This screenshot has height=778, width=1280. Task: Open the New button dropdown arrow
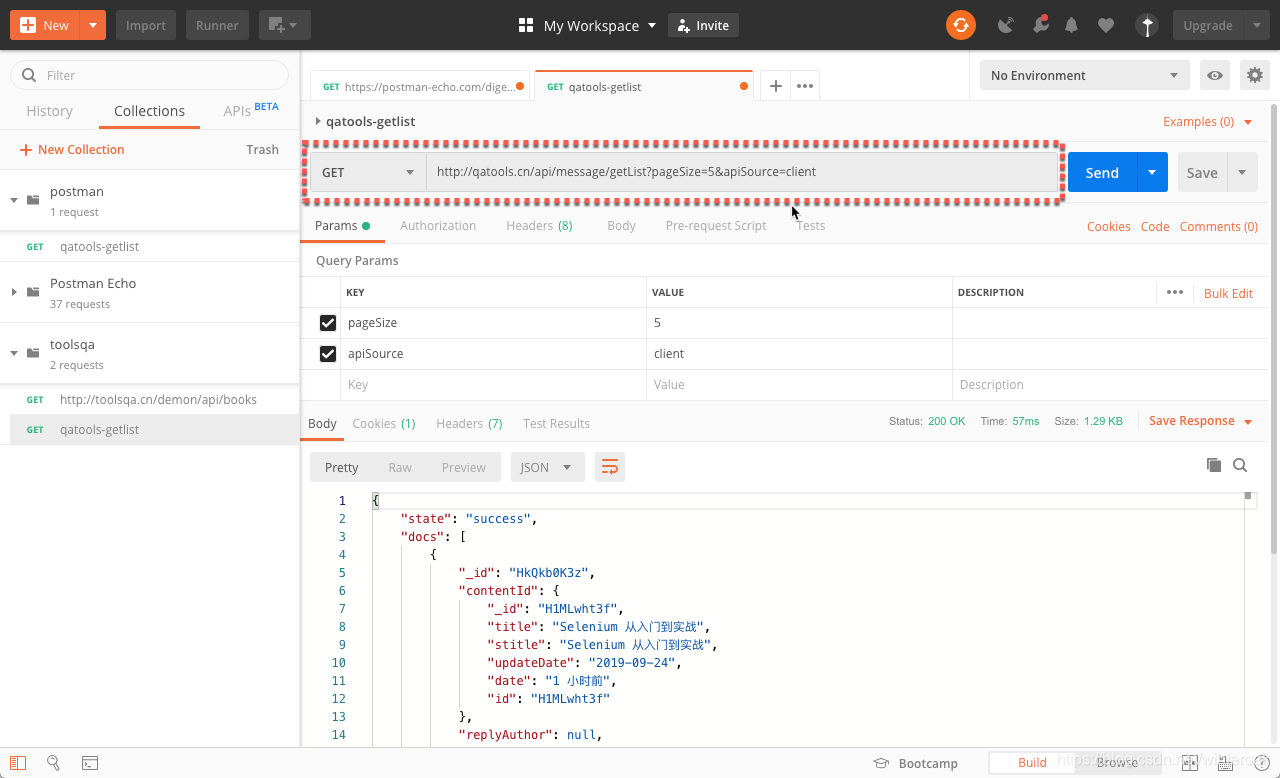pyautogui.click(x=92, y=25)
